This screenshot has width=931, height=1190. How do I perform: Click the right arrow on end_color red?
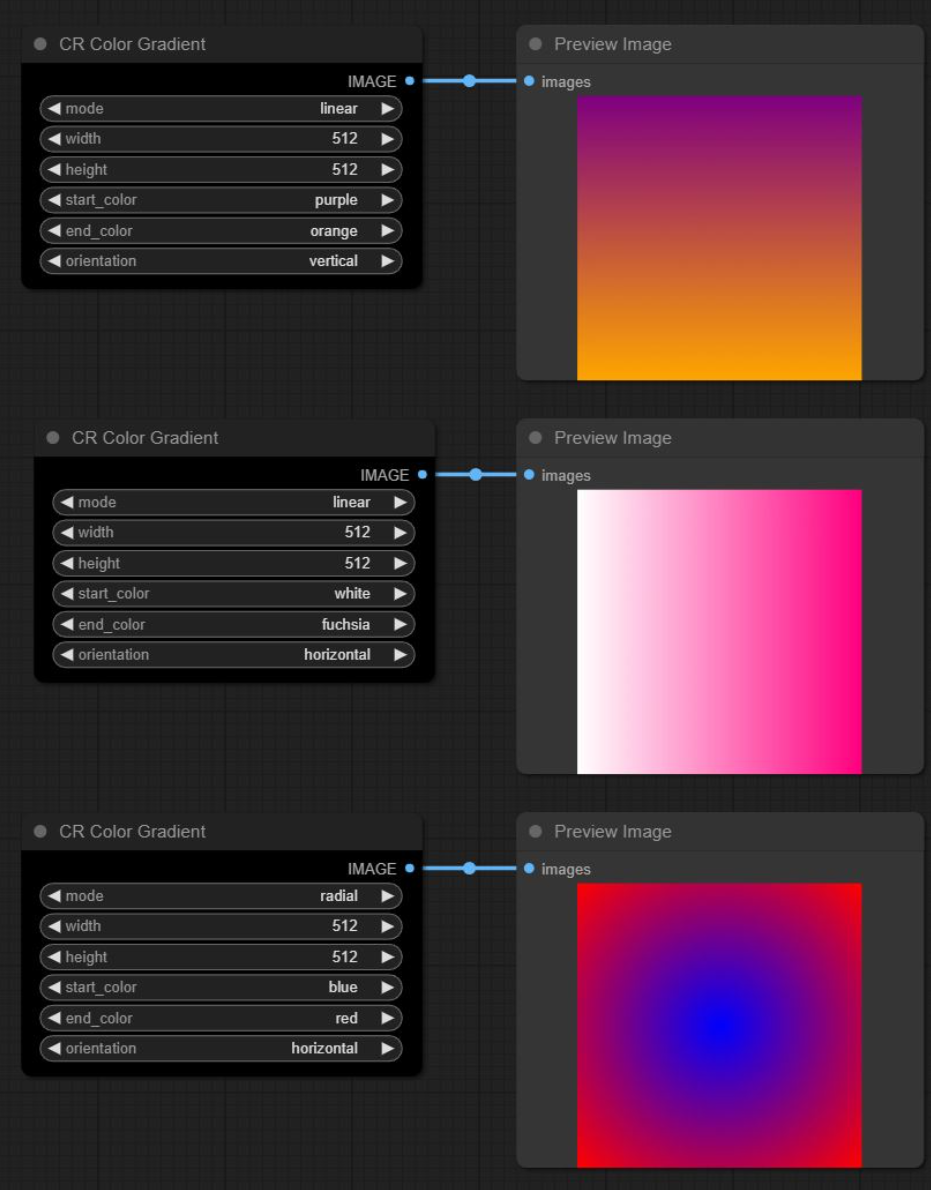388,1018
